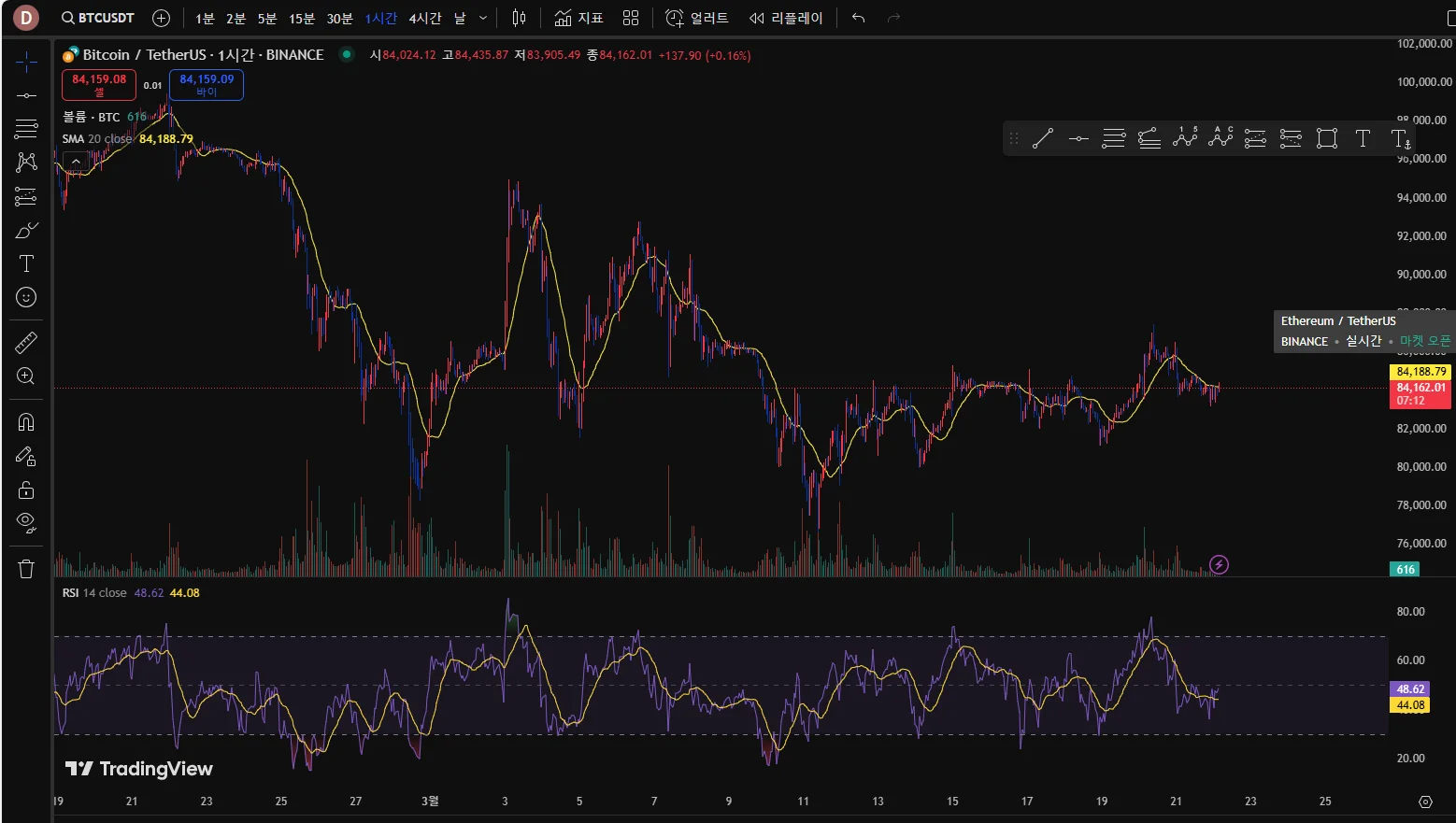Open the forecasting and measurement tool group

(x=26, y=196)
